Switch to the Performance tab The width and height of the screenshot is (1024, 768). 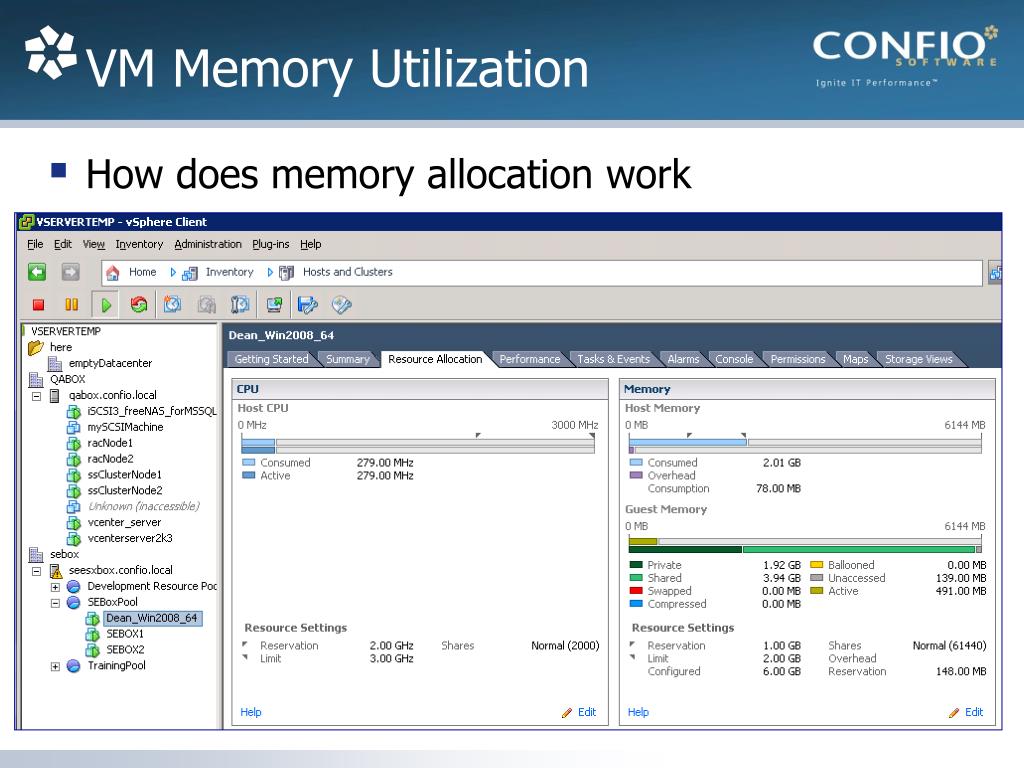(x=530, y=359)
